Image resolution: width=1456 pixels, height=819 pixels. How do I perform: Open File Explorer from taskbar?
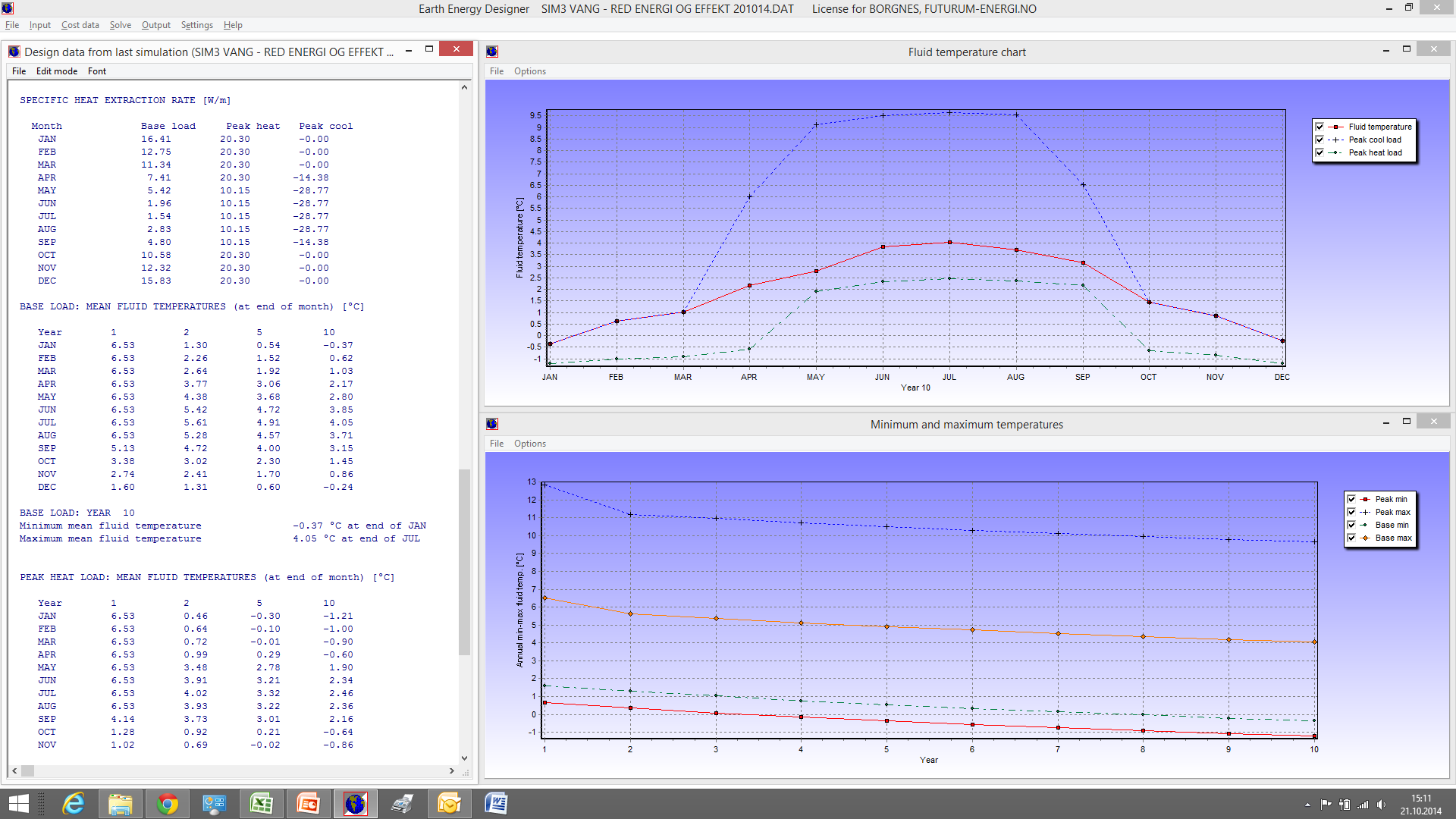point(120,804)
